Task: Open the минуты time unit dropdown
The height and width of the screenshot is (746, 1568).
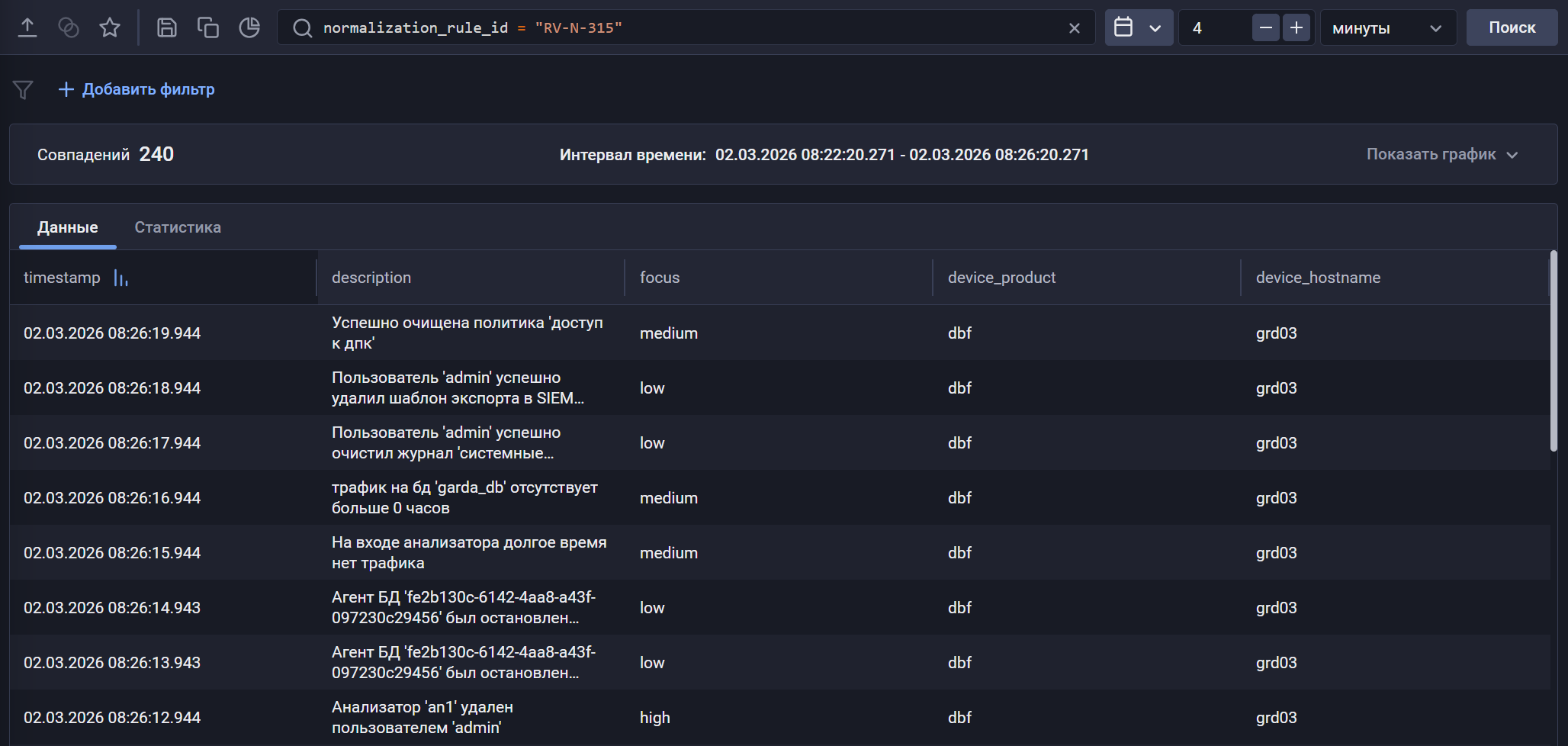Action: [x=1387, y=28]
